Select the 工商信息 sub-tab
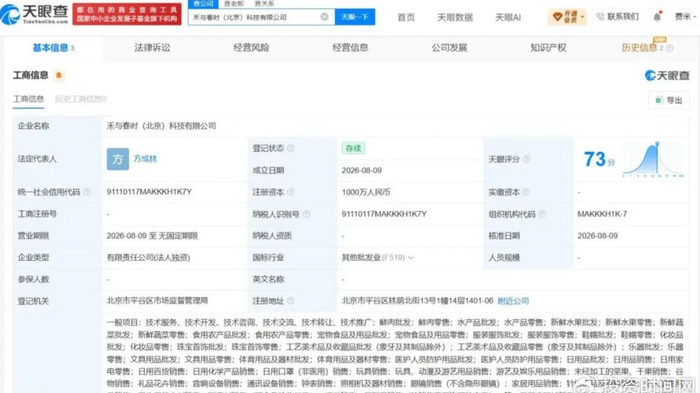The height and width of the screenshot is (393, 700). coord(28,99)
